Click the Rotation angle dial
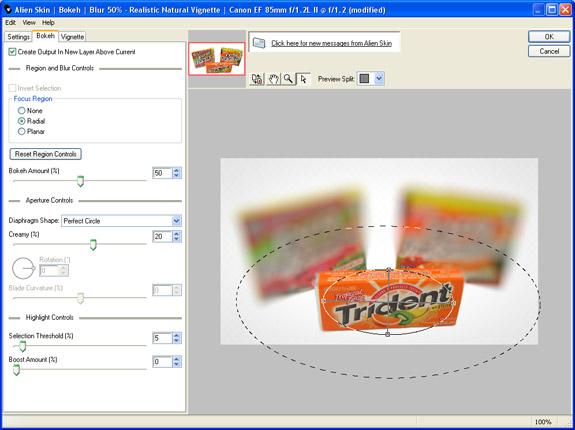Screen dimensions: 575x430 pos(23,268)
